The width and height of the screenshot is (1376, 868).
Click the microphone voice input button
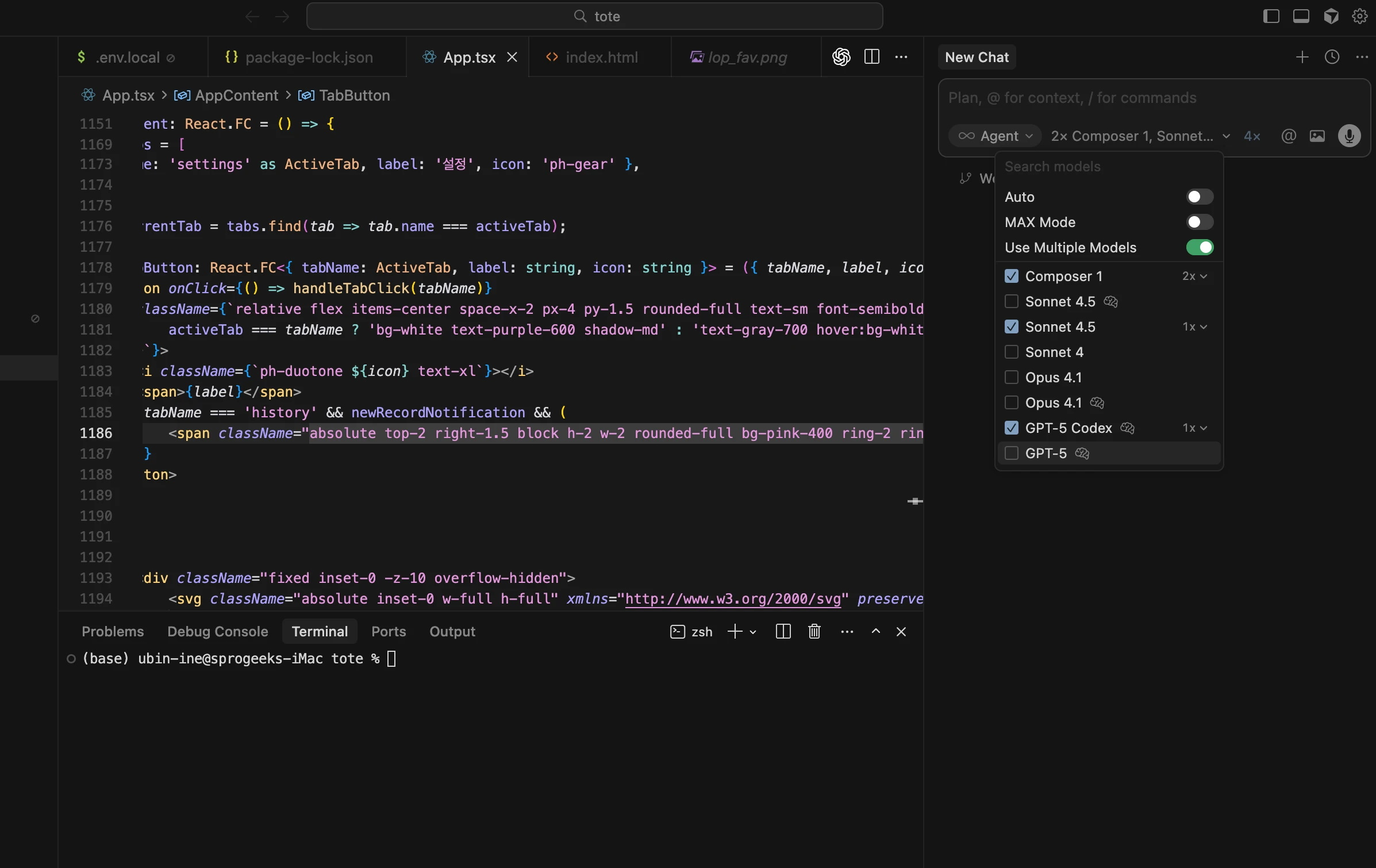coord(1348,136)
